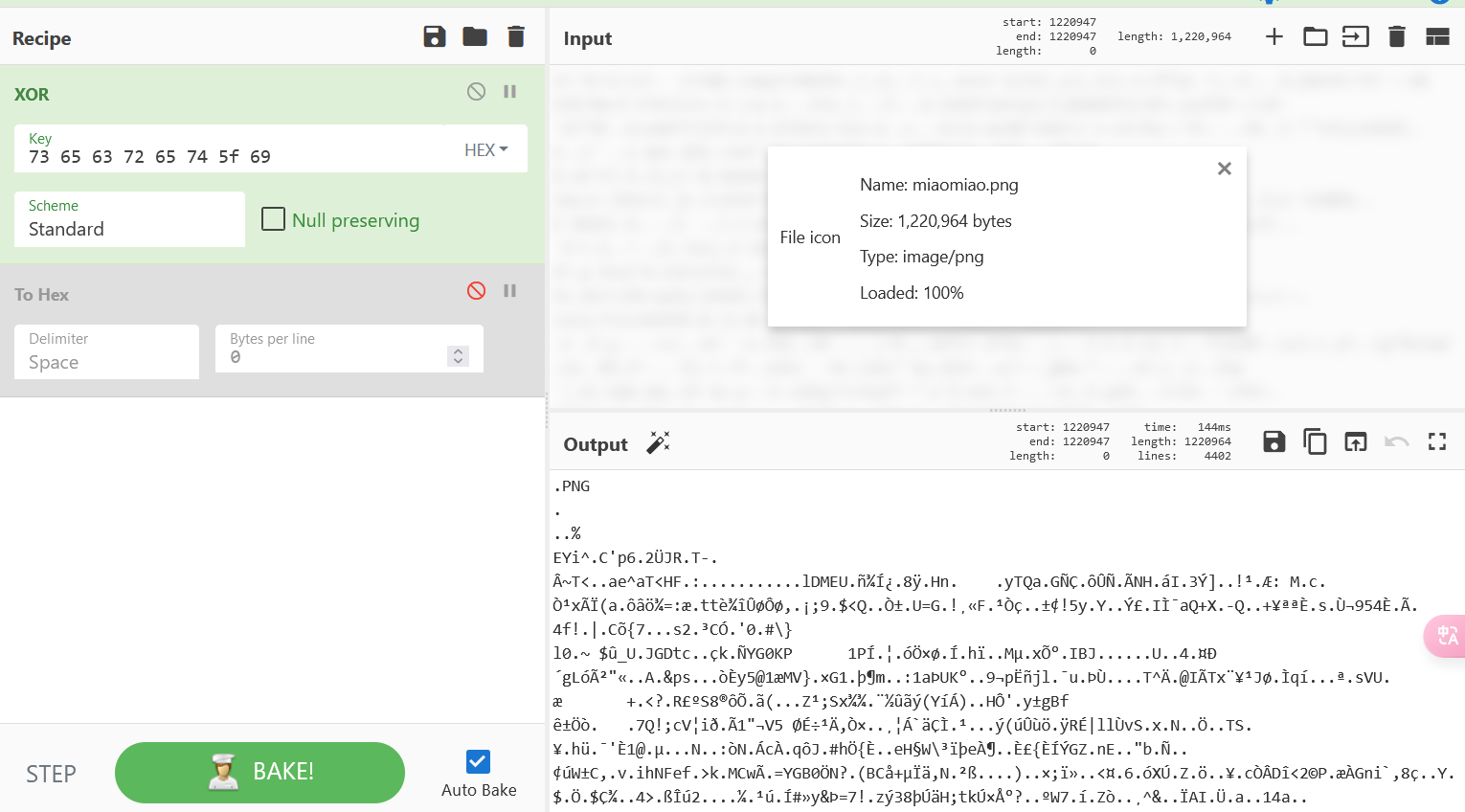Open the HEX key format dropdown

(x=486, y=150)
